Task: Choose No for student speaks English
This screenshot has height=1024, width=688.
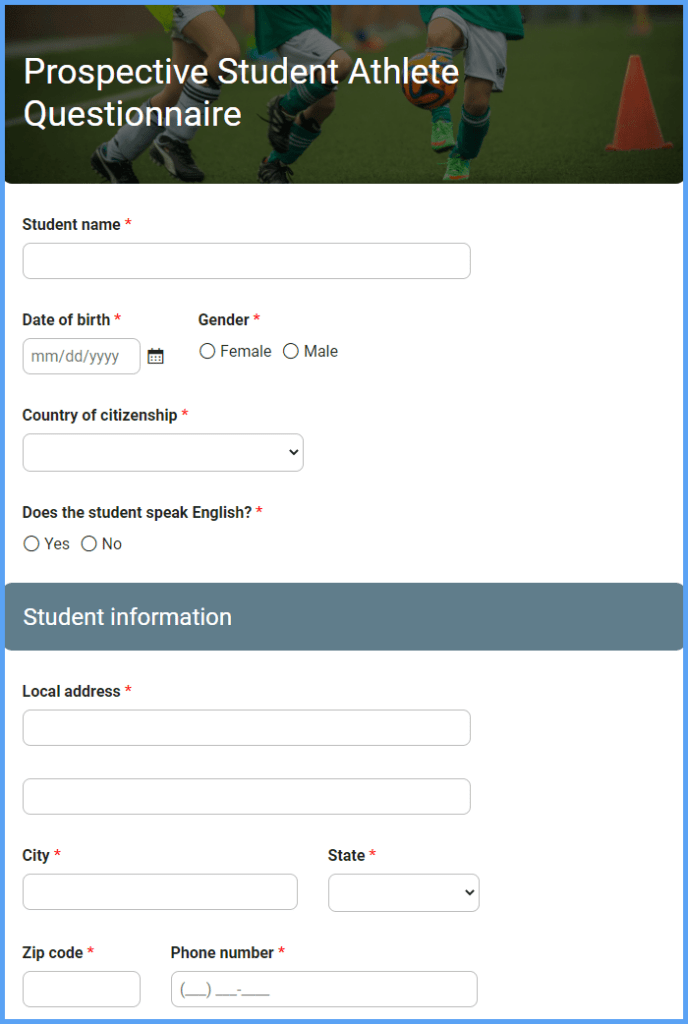Action: click(x=90, y=543)
